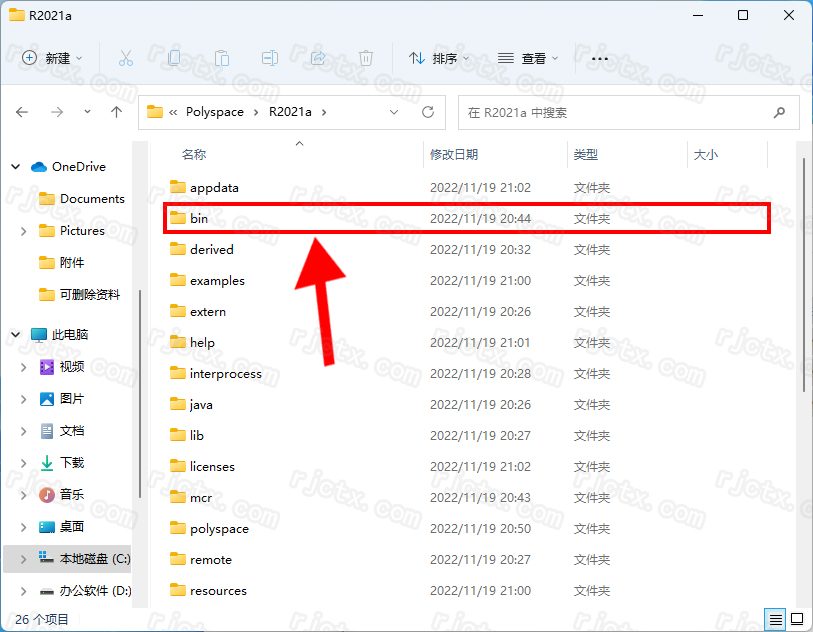Screen dimensions: 813x632
Task: Refresh the current folder view
Action: click(x=428, y=112)
